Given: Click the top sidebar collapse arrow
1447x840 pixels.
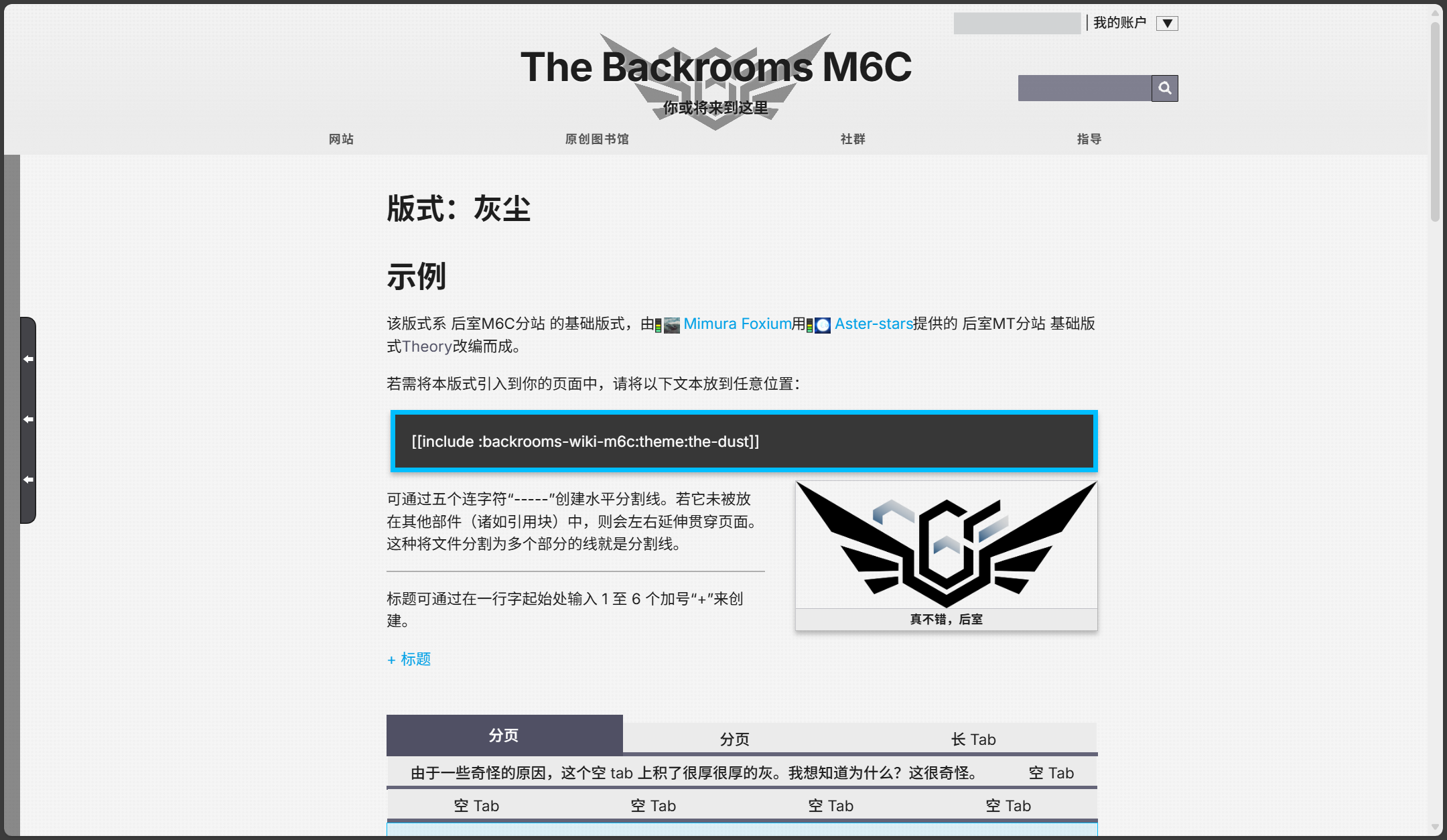Looking at the screenshot, I should pos(29,359).
